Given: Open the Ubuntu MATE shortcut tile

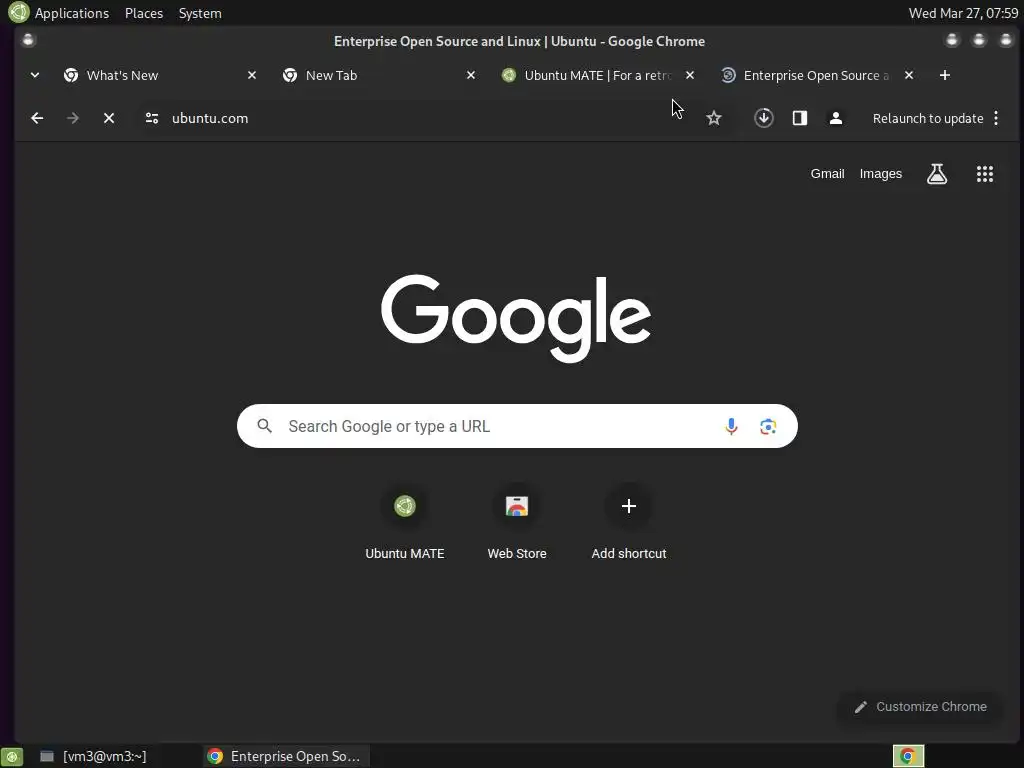Looking at the screenshot, I should [405, 521].
